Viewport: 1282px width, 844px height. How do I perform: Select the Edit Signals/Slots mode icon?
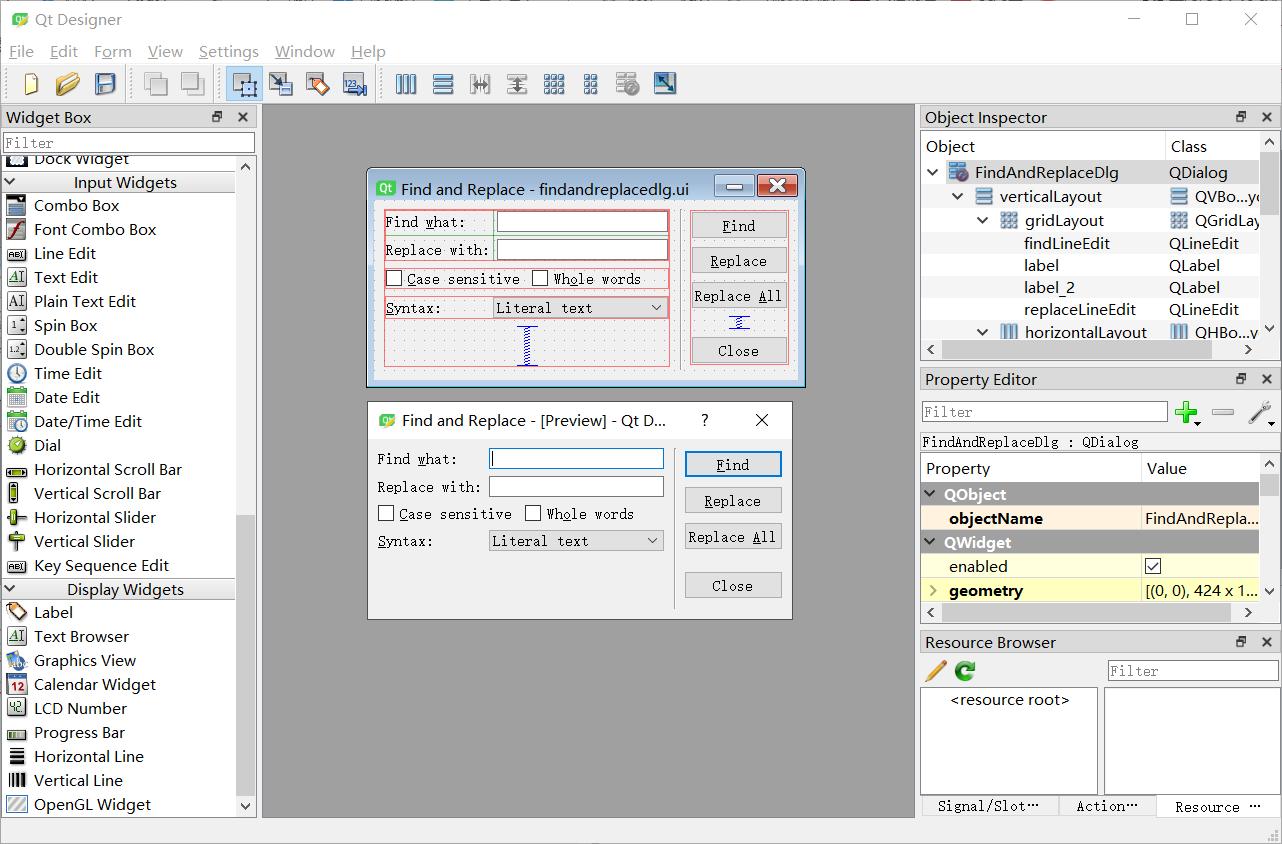[281, 84]
